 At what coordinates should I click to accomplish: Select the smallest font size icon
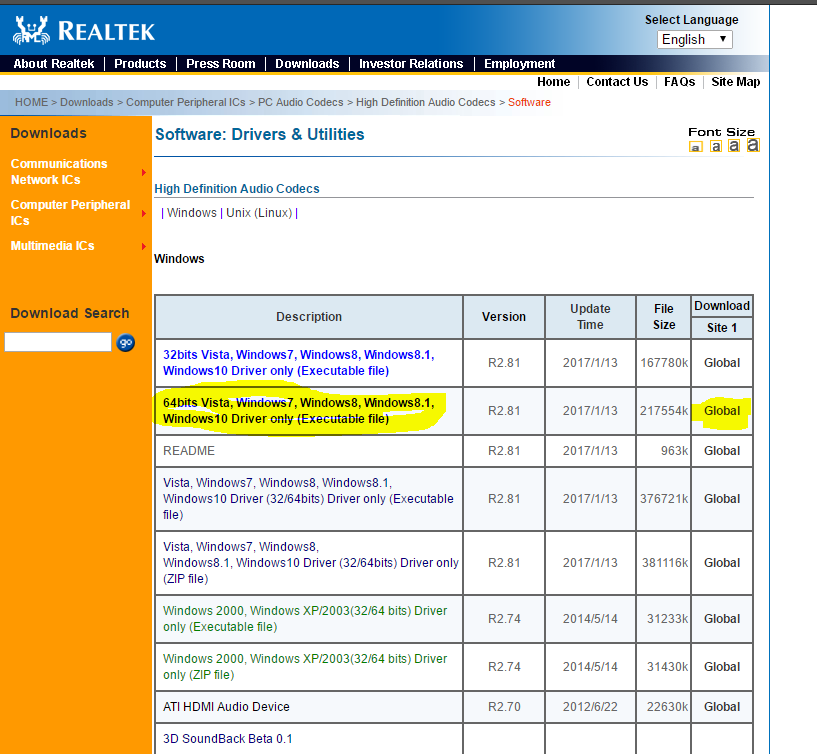696,147
